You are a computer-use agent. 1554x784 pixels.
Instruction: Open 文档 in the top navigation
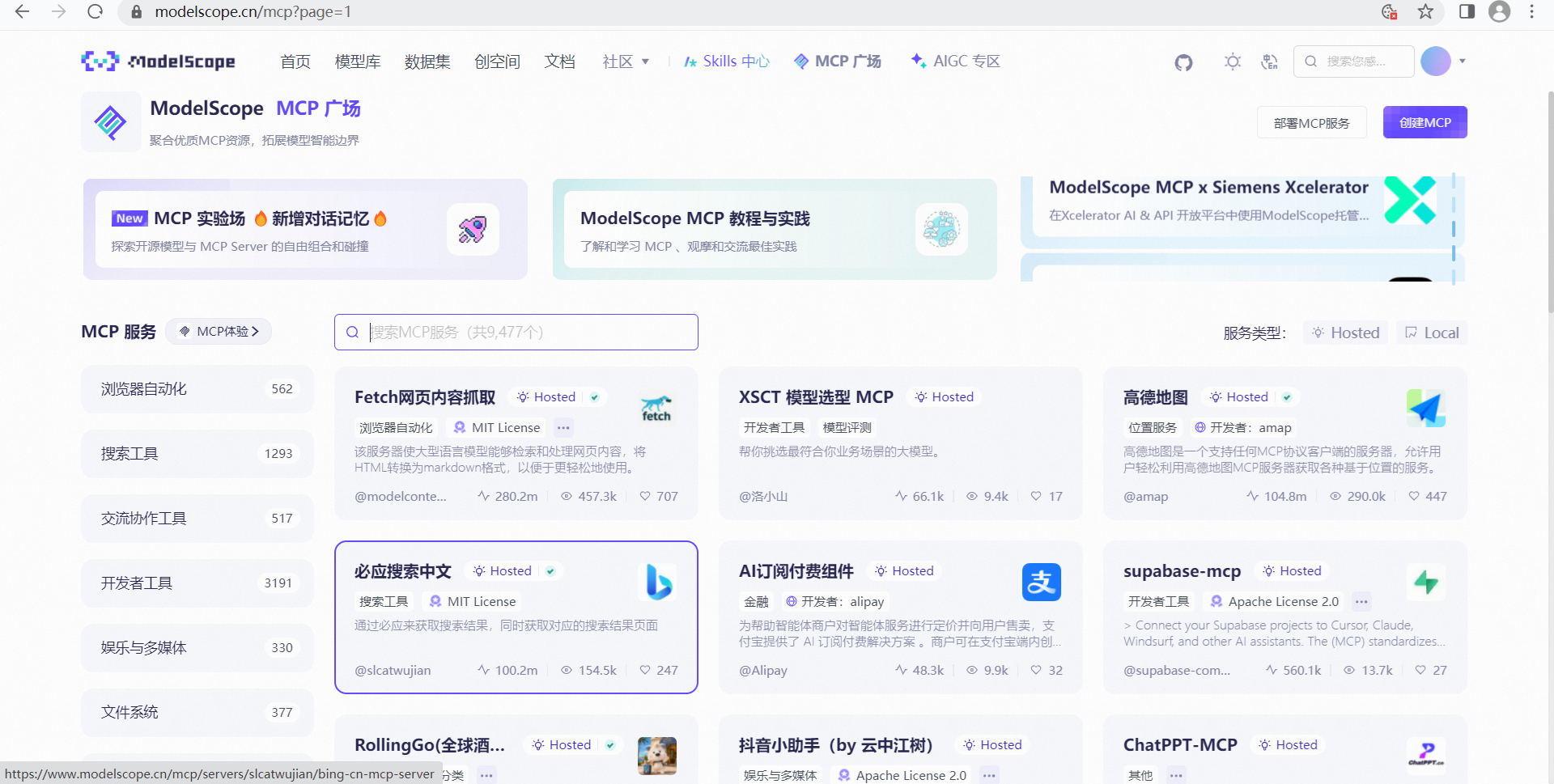coord(559,61)
